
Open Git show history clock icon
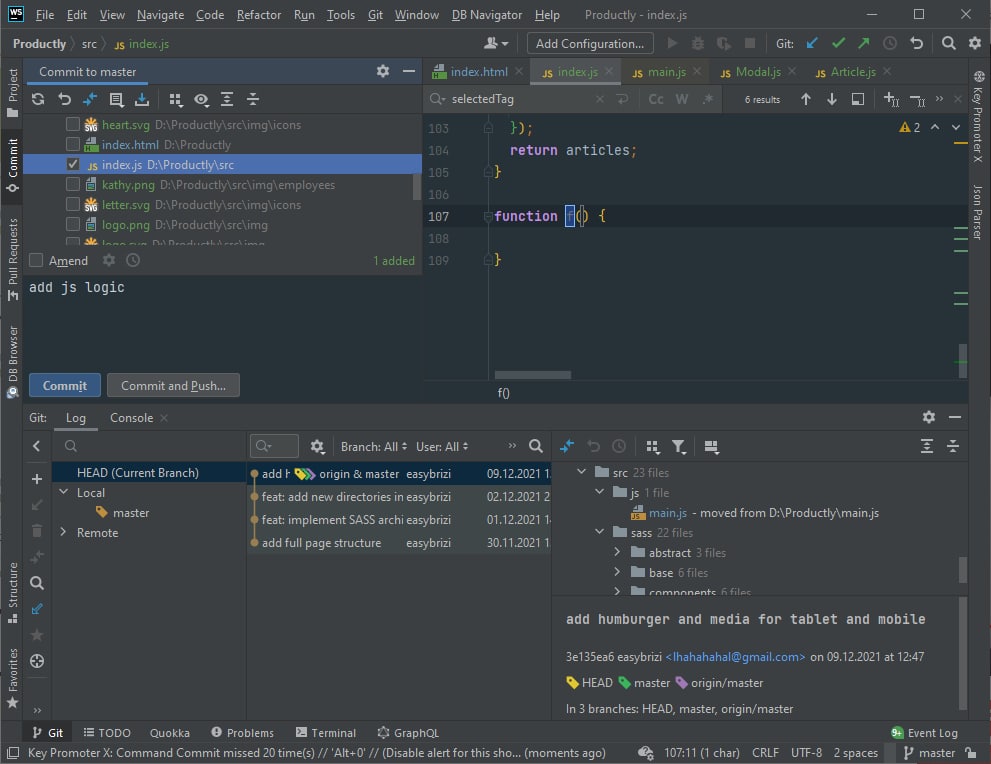click(x=890, y=44)
